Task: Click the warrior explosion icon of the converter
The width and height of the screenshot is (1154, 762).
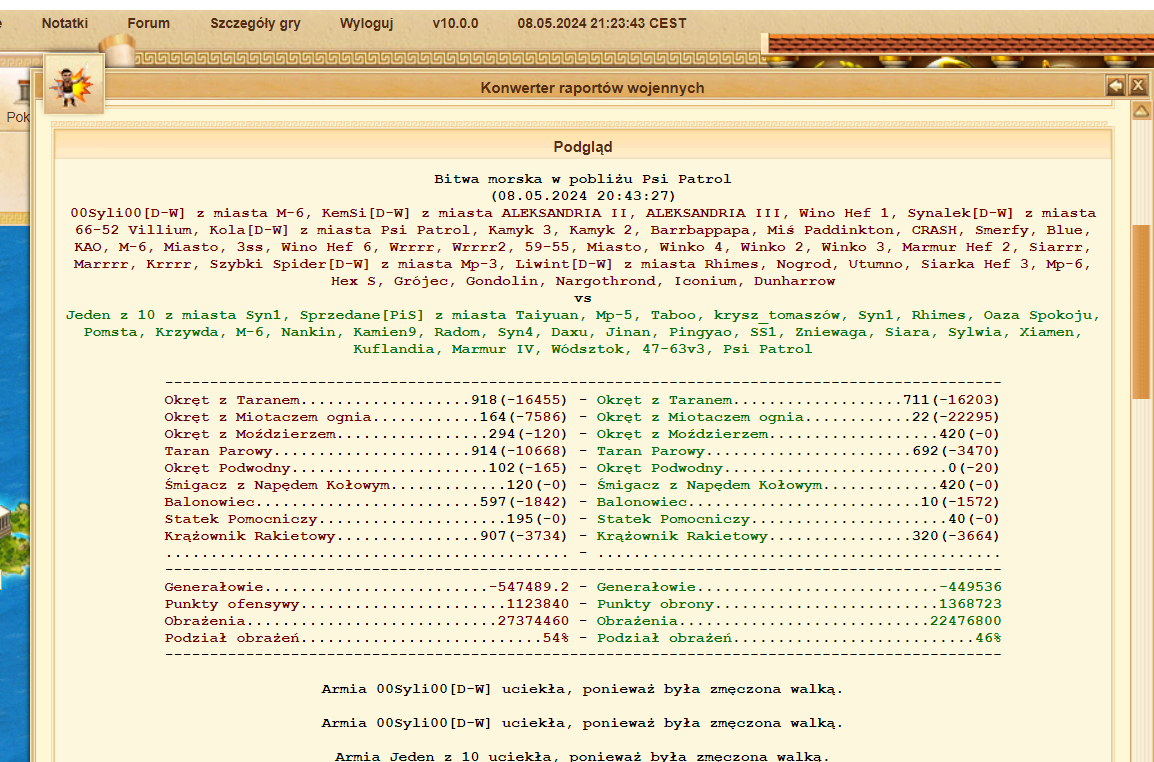Action: click(x=74, y=85)
